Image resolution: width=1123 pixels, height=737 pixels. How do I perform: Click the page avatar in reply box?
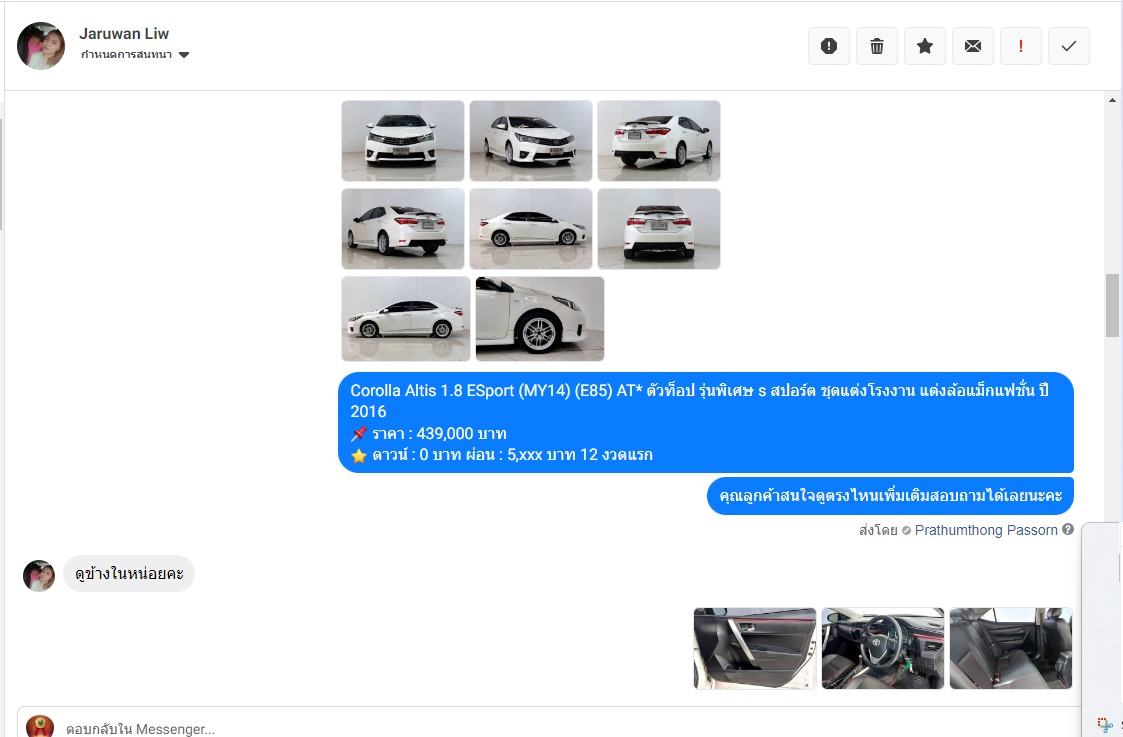40,726
